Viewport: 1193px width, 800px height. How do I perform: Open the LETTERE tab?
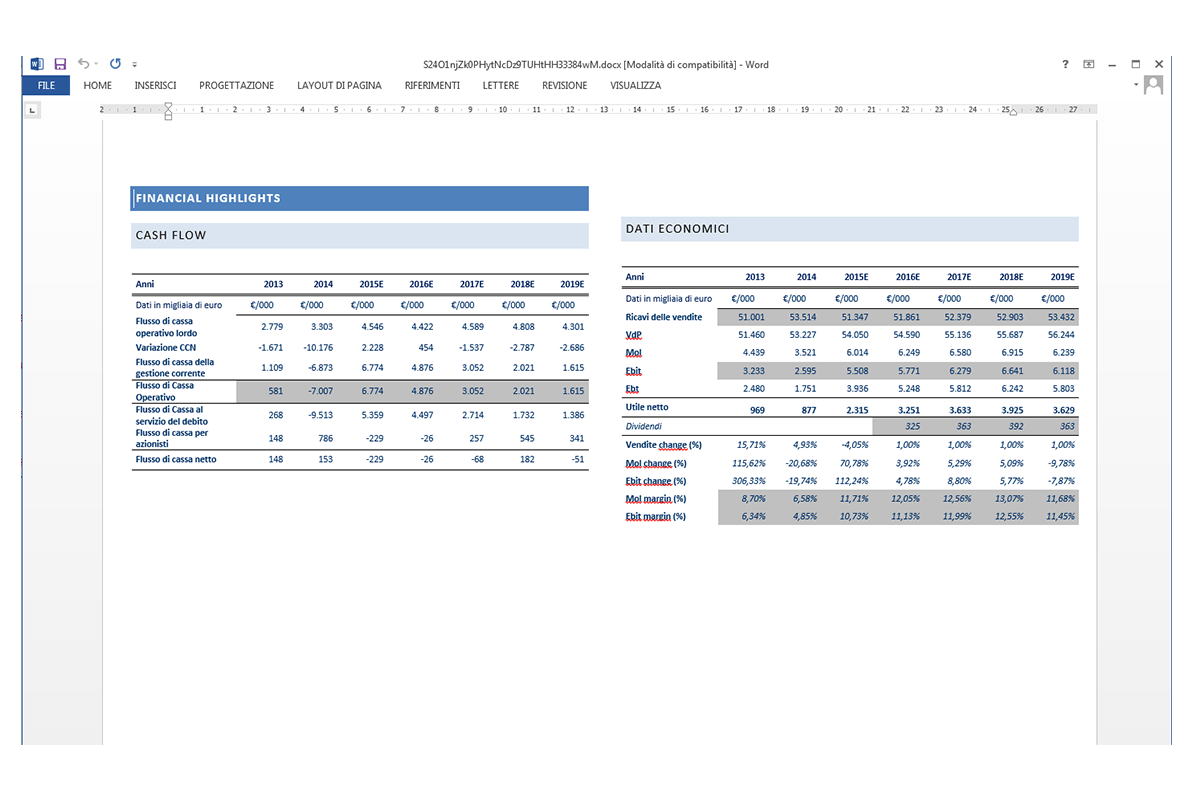coord(501,85)
